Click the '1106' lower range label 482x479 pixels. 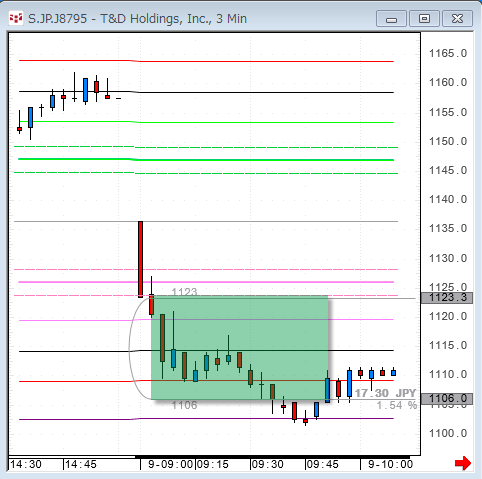(x=184, y=405)
